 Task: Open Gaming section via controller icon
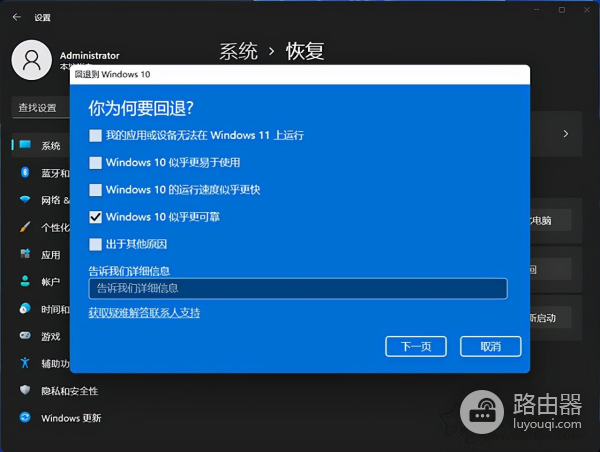(25, 336)
